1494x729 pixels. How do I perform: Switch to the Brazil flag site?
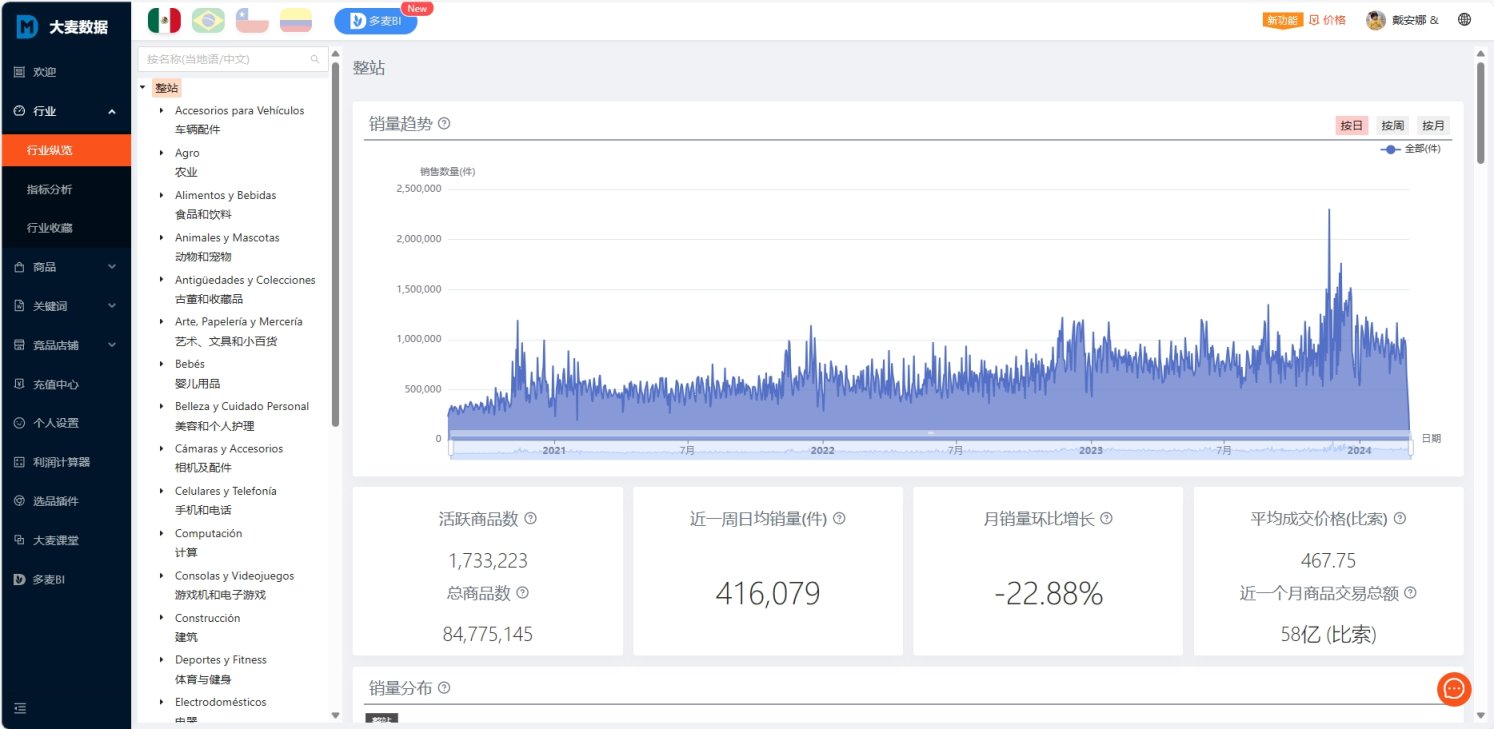208,20
